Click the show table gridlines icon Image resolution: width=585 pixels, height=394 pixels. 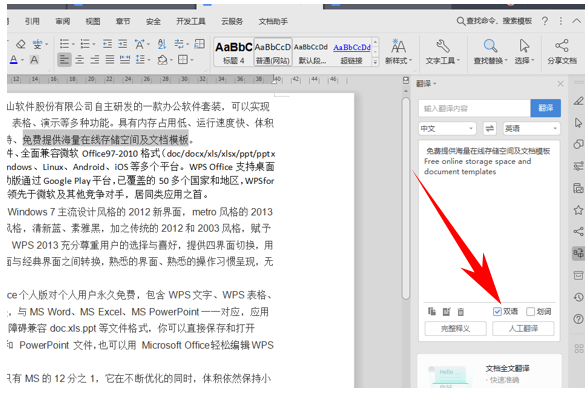click(x=200, y=44)
